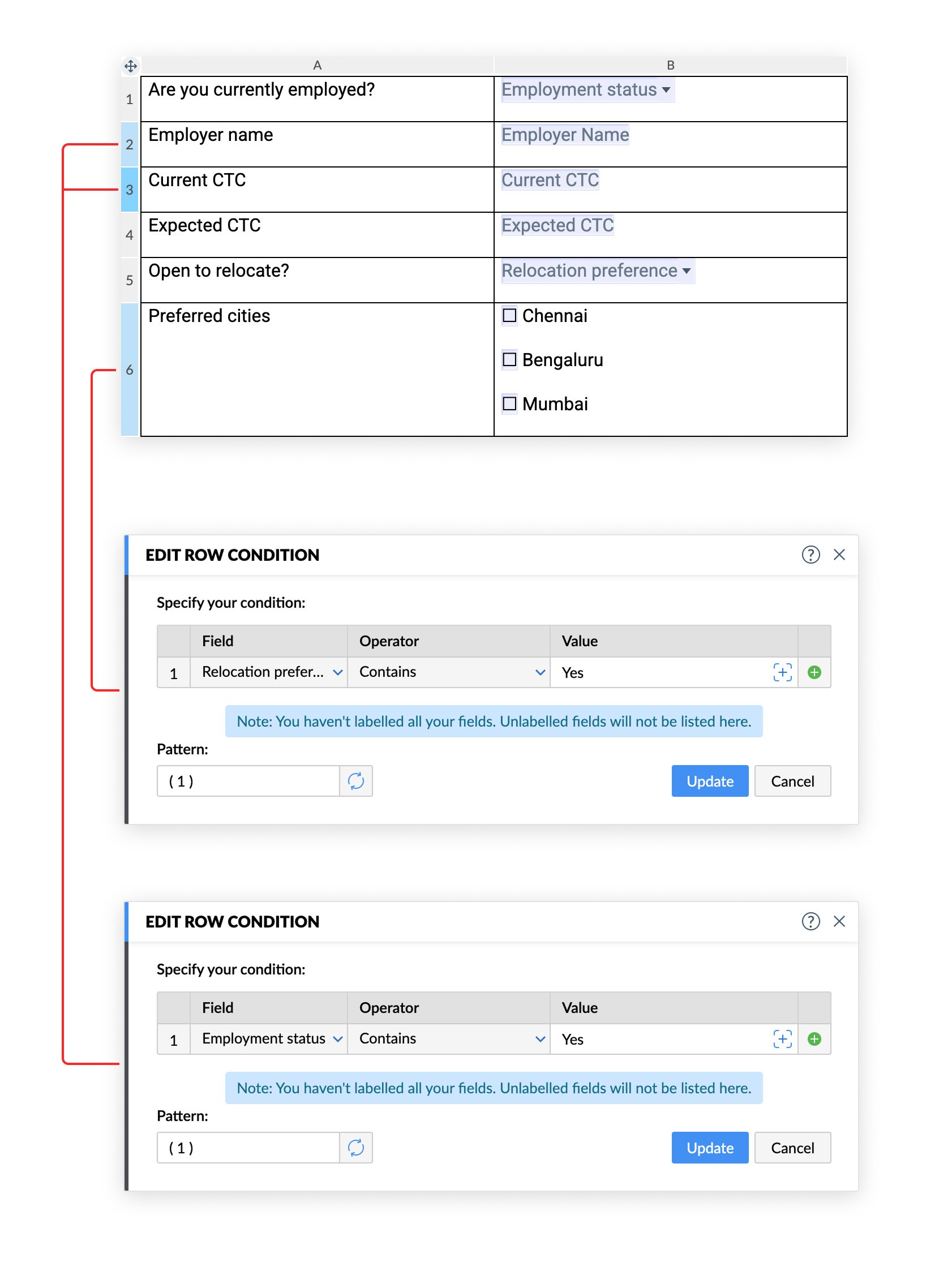Viewport: 952px width, 1271px height.
Task: Click Pattern field in Employment status dialog
Action: coord(248,1148)
